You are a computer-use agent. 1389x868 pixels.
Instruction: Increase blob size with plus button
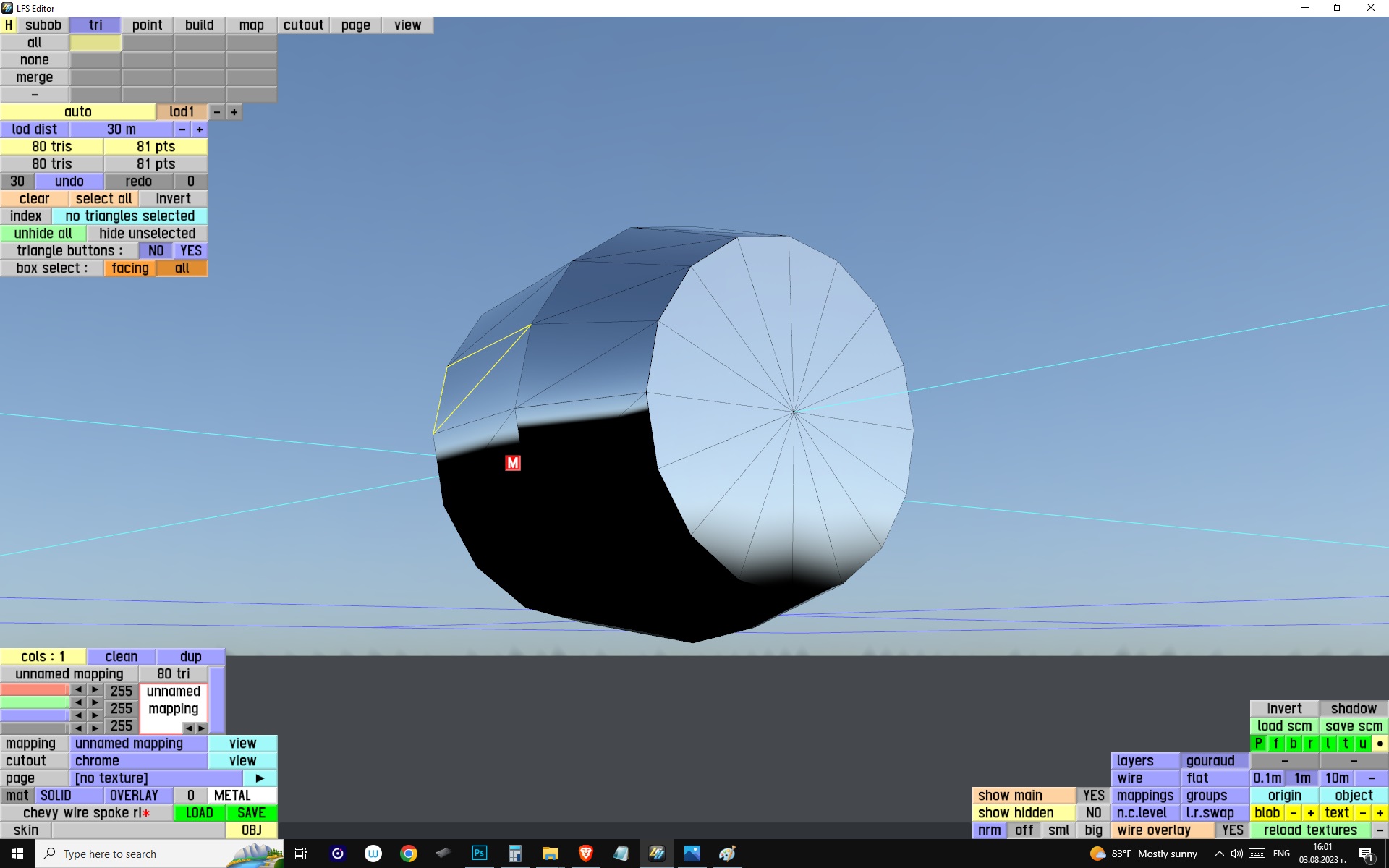[x=1310, y=813]
